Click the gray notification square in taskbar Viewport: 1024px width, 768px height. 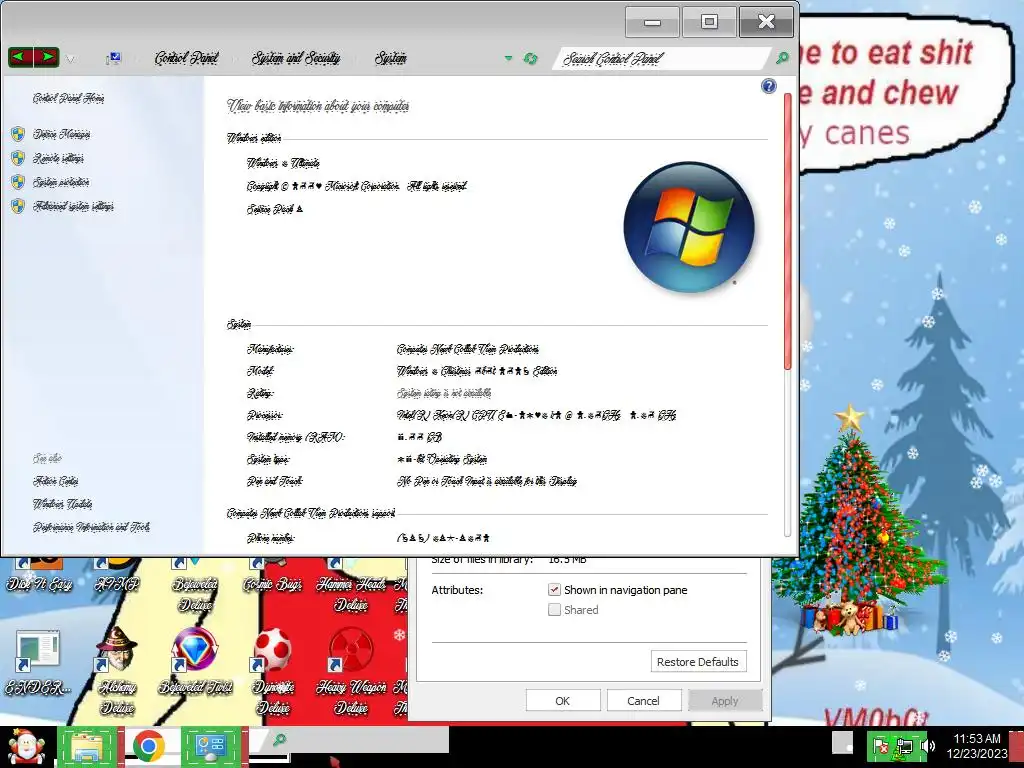click(842, 743)
